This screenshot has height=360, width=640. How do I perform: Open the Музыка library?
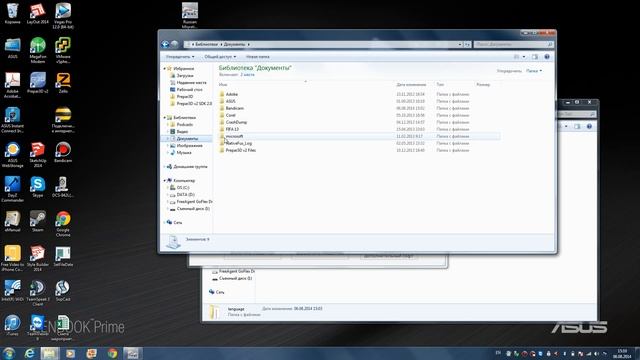pyautogui.click(x=184, y=153)
